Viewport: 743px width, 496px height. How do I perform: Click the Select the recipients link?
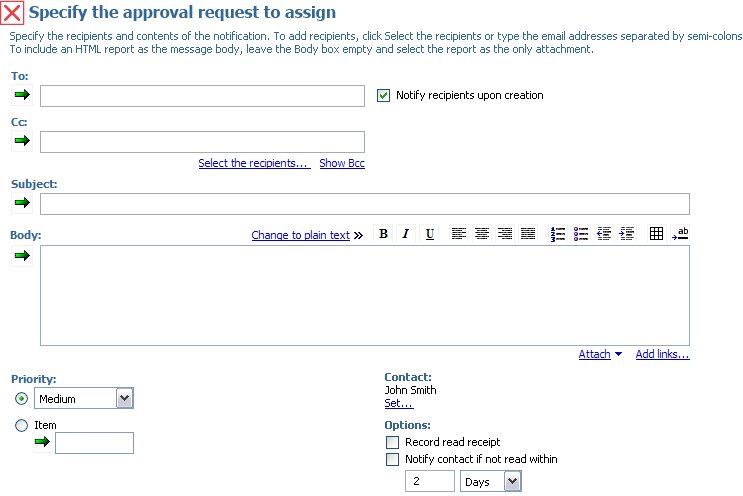coord(253,163)
